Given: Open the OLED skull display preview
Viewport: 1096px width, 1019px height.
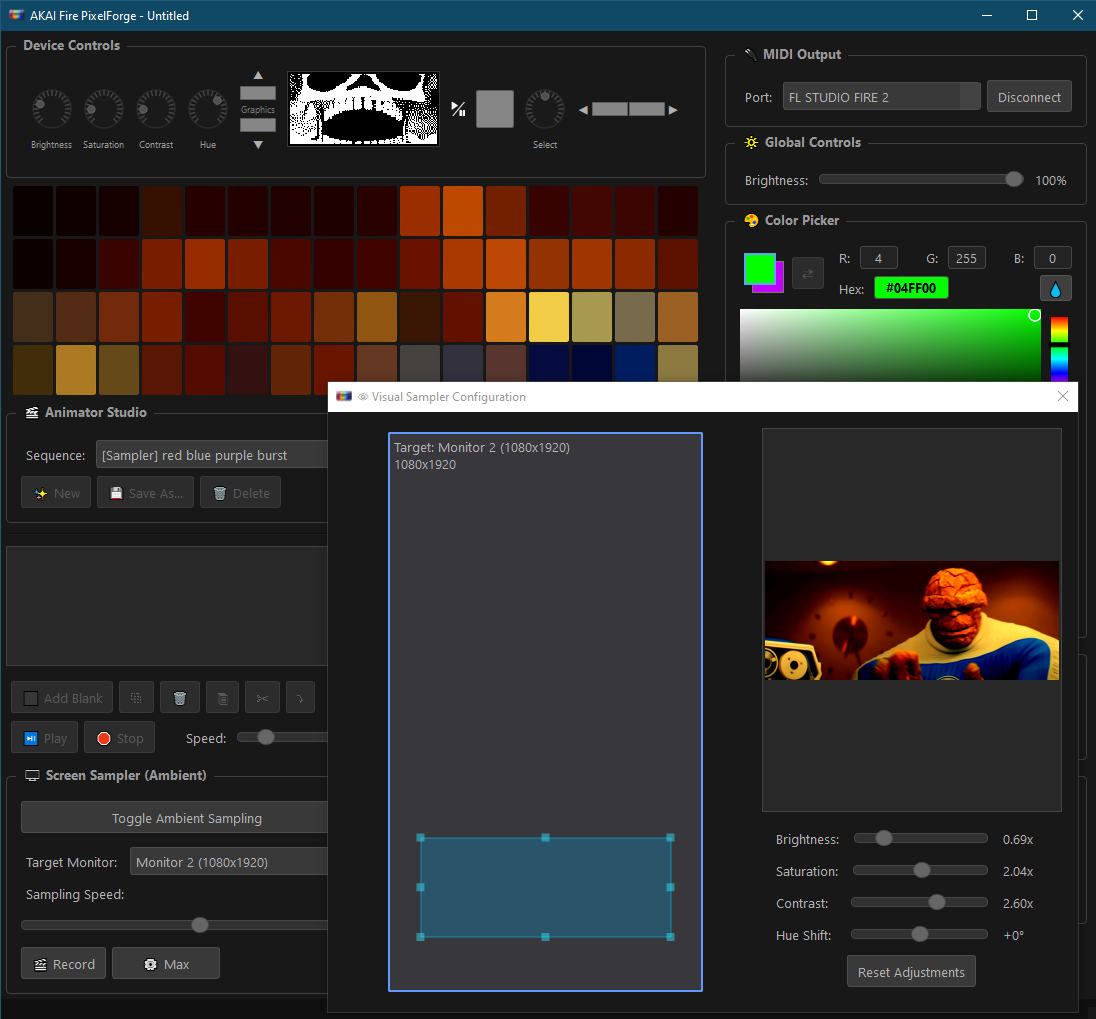Looking at the screenshot, I should tap(363, 109).
